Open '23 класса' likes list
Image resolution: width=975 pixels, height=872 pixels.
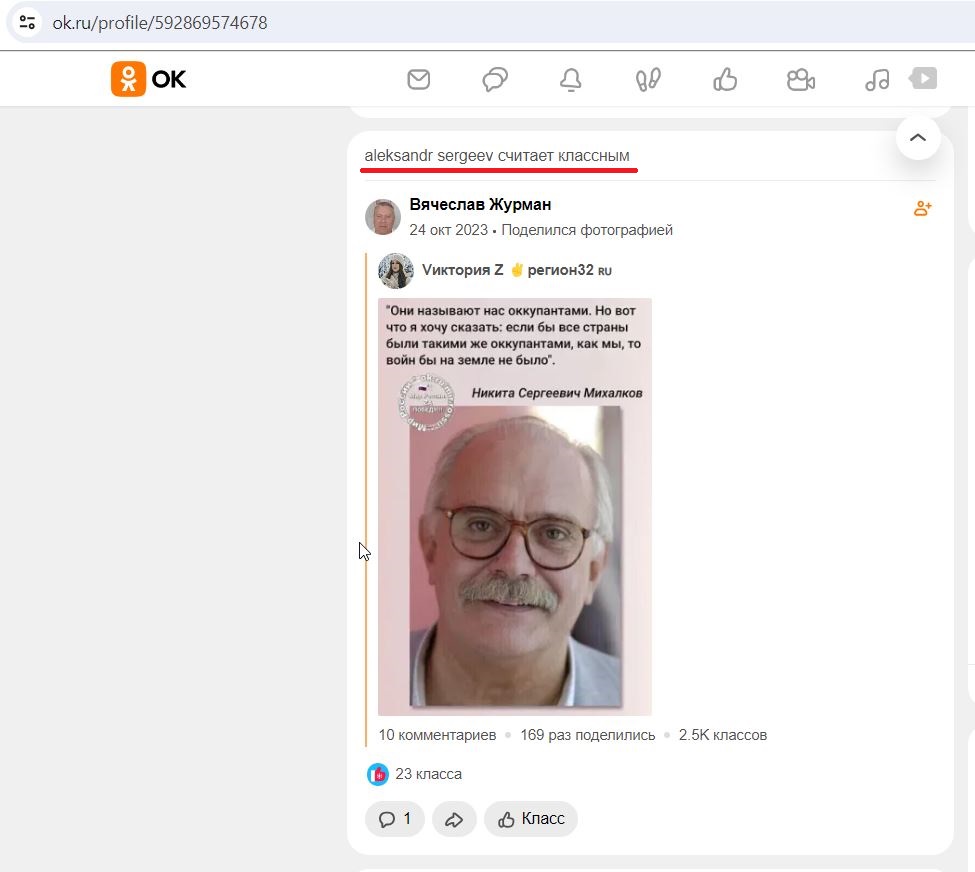pos(428,774)
